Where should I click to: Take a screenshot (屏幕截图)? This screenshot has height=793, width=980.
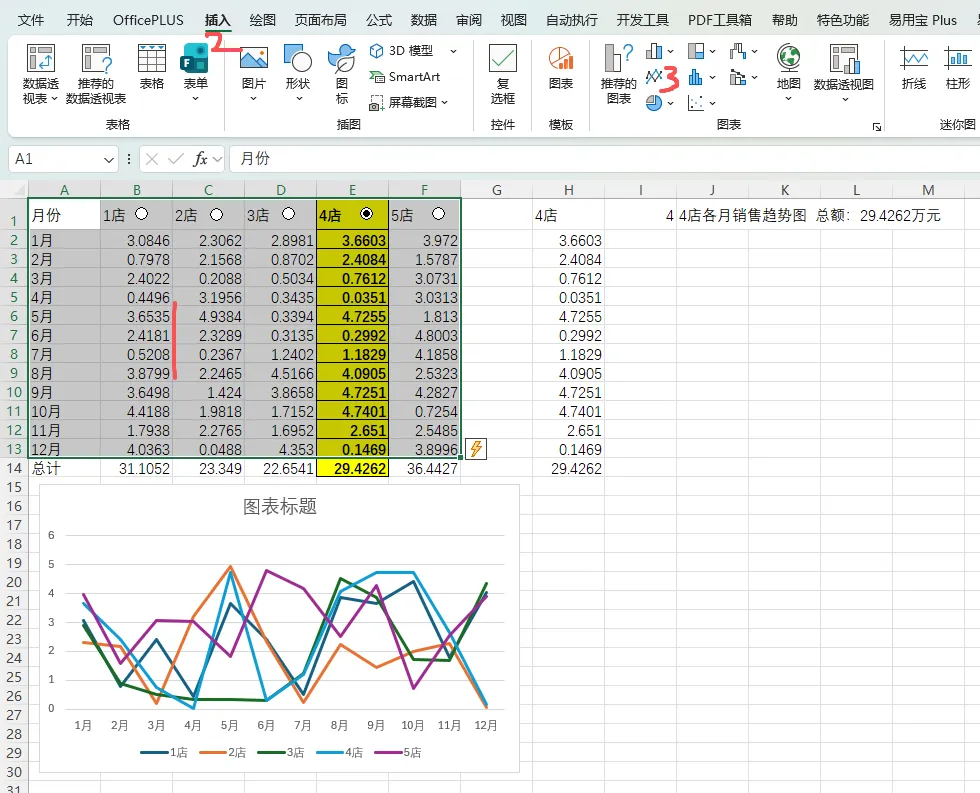[404, 102]
